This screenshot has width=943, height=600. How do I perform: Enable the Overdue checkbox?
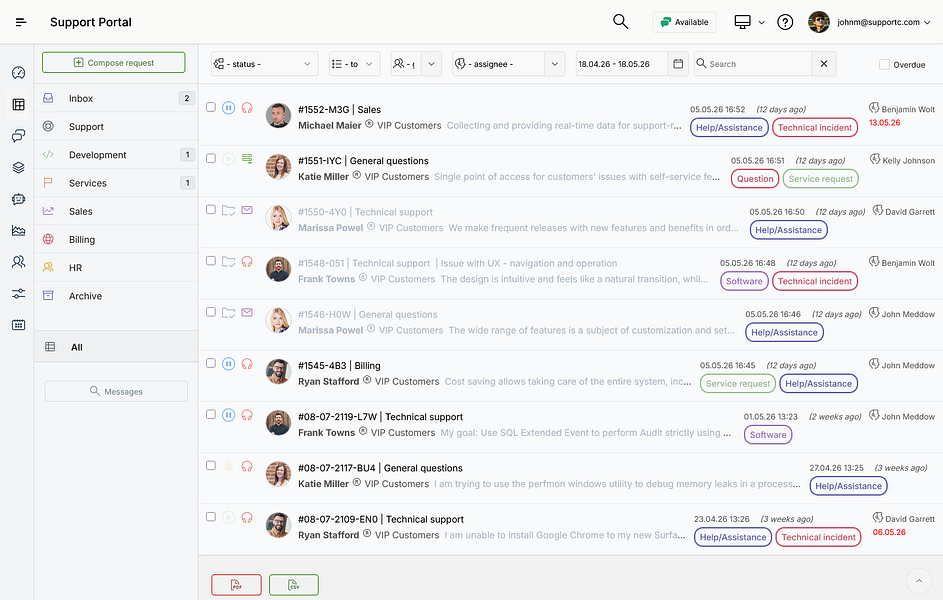click(x=884, y=64)
